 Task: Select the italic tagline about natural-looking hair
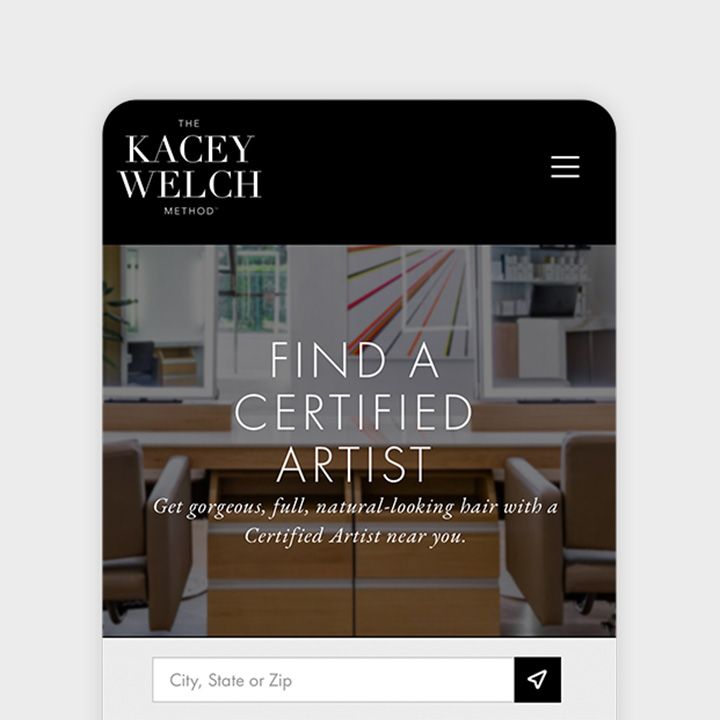[x=355, y=521]
